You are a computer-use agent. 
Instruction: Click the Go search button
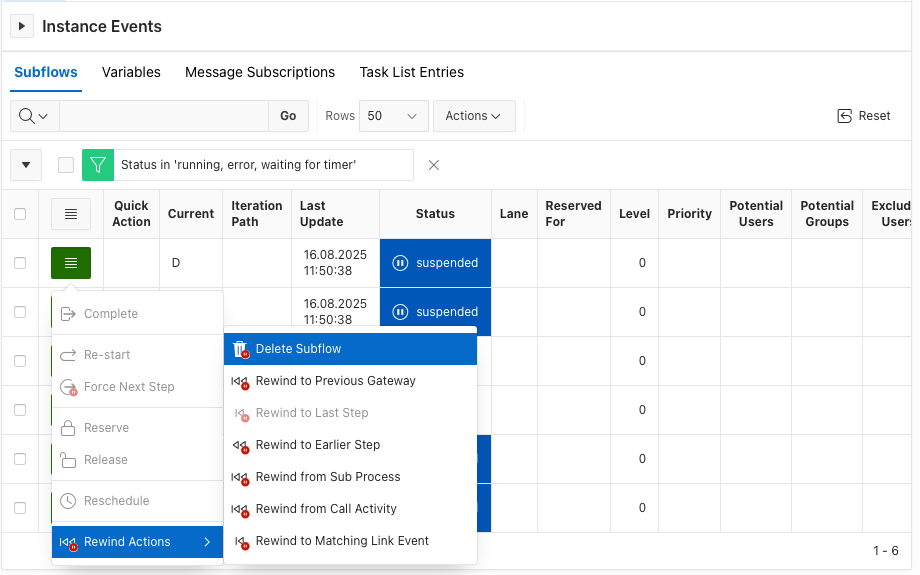point(288,116)
